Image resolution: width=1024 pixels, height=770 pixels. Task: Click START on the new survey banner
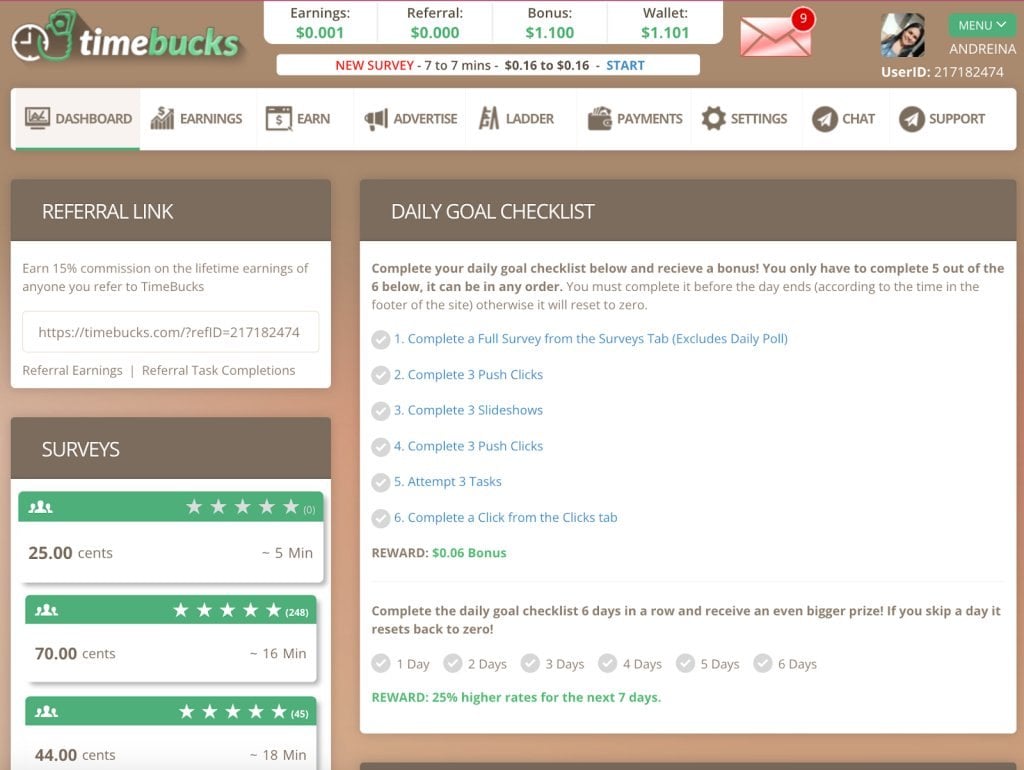(x=625, y=65)
